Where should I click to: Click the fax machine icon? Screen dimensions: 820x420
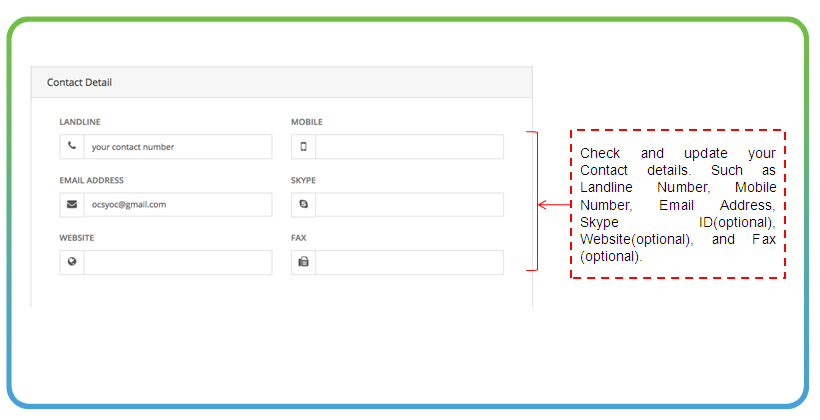[x=303, y=262]
